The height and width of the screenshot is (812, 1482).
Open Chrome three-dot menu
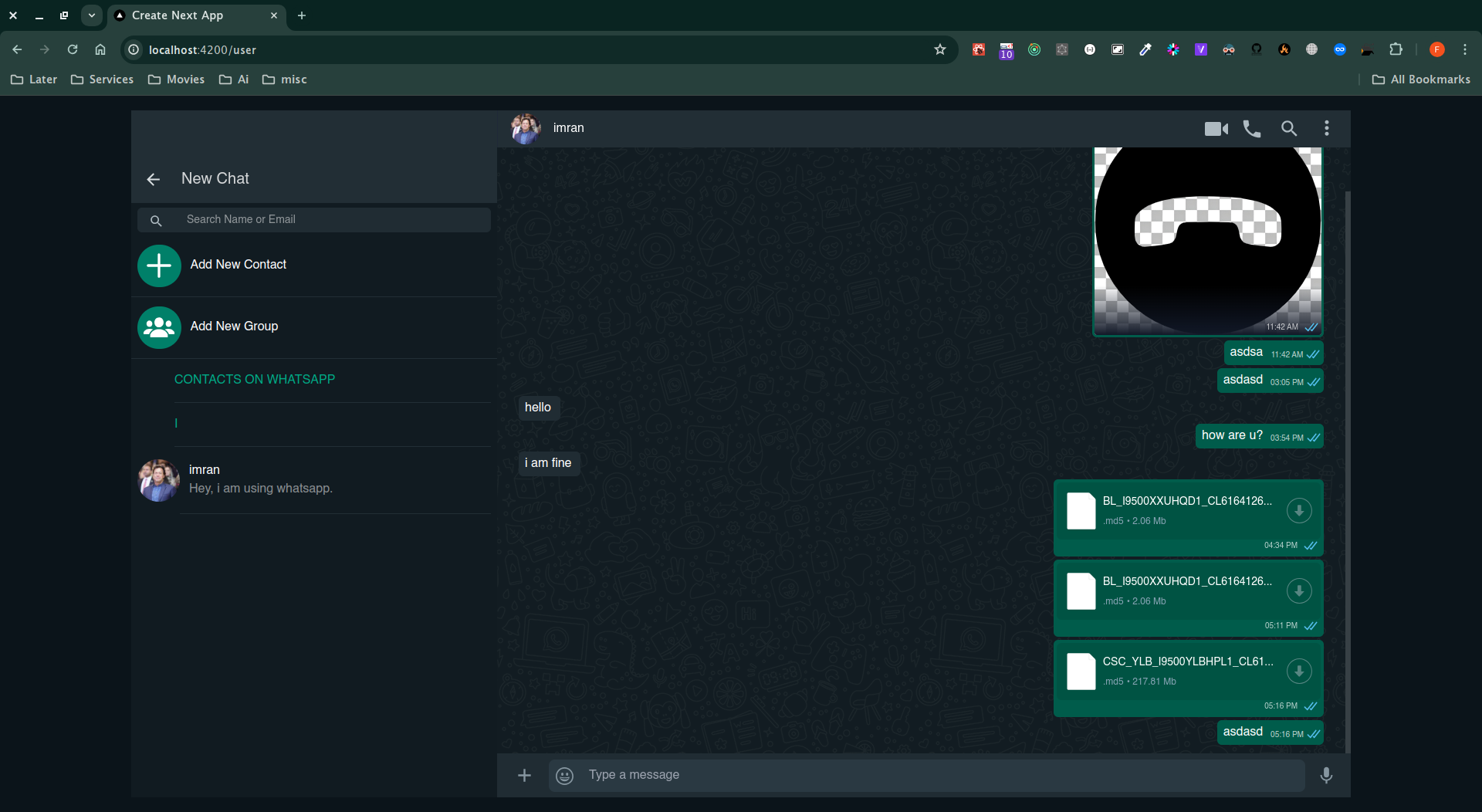(1465, 49)
